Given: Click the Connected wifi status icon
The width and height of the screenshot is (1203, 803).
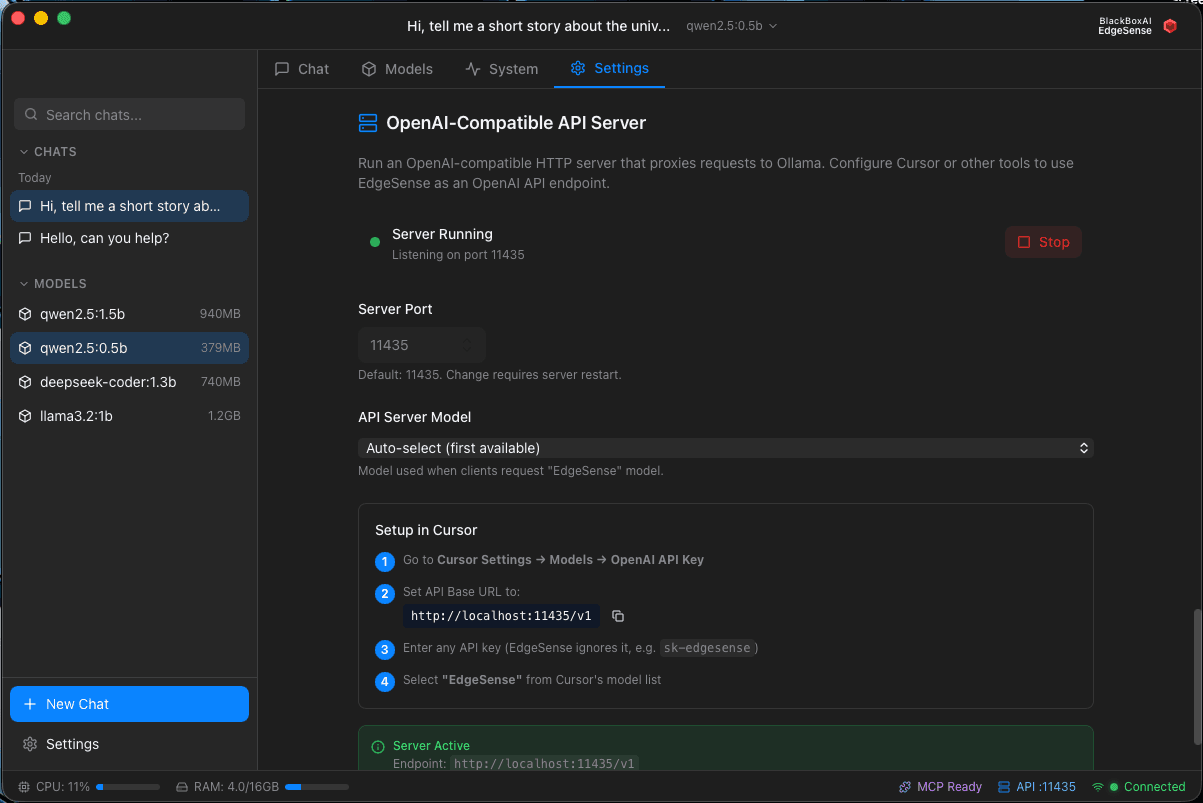Looking at the screenshot, I should pyautogui.click(x=1098, y=787).
